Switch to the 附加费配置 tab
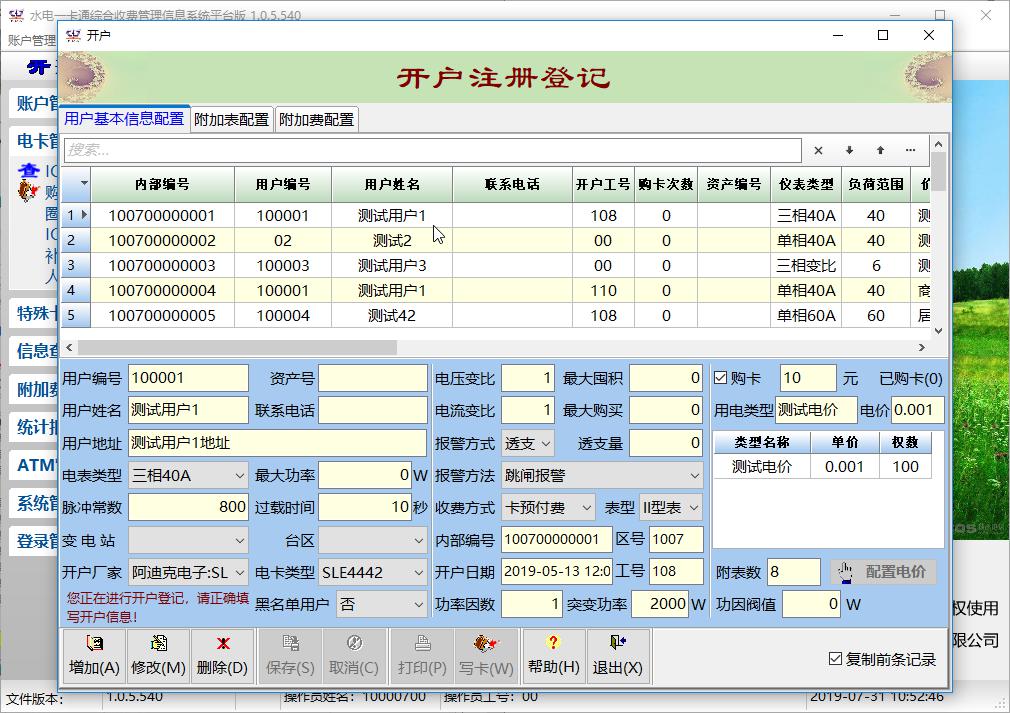The width and height of the screenshot is (1010, 713). pos(316,119)
